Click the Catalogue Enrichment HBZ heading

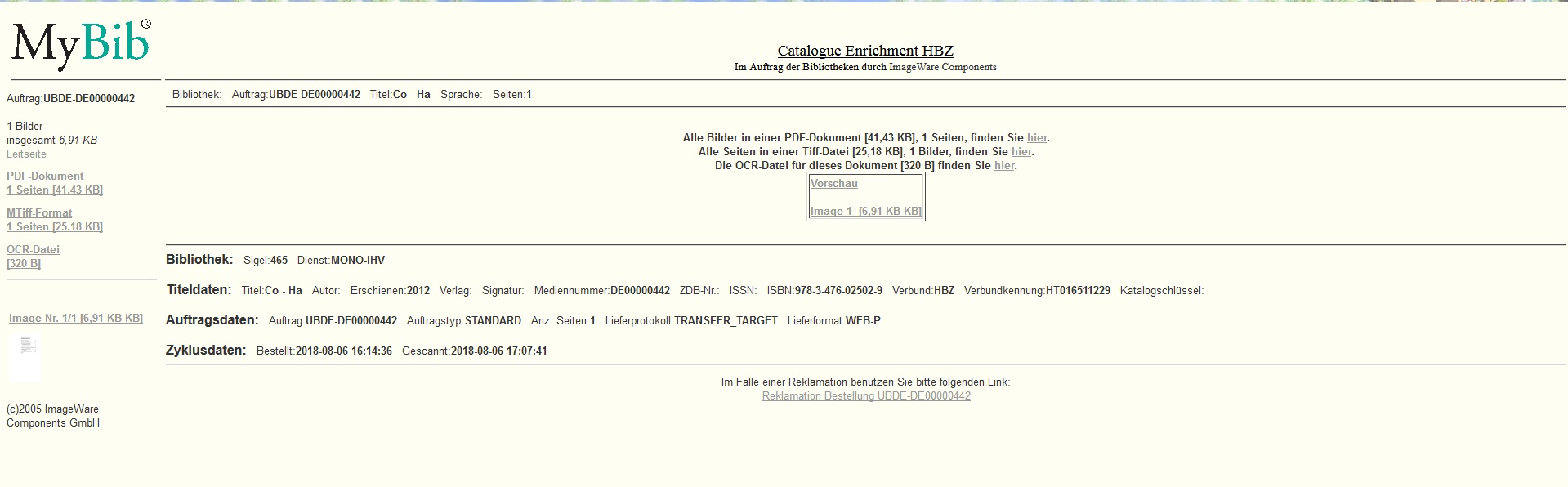865,51
